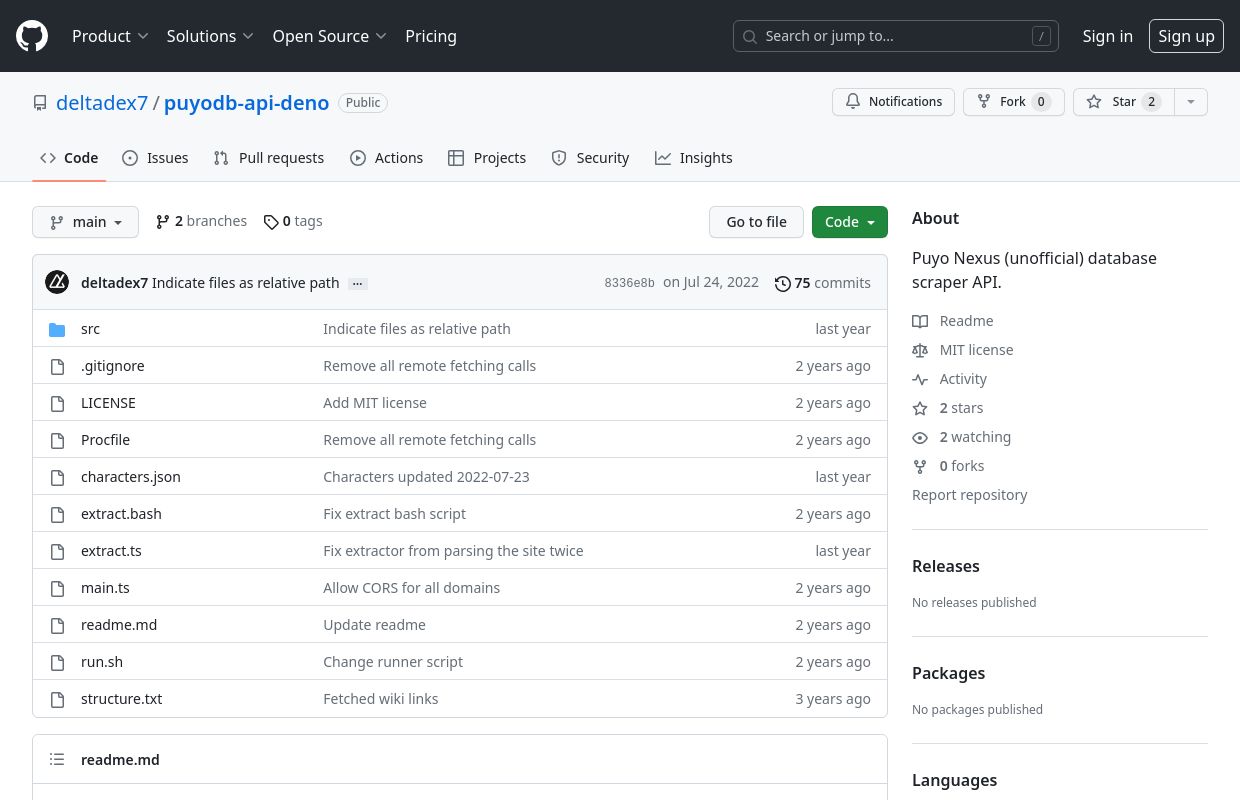Expand the Product menu
The image size is (1240, 800).
click(110, 36)
